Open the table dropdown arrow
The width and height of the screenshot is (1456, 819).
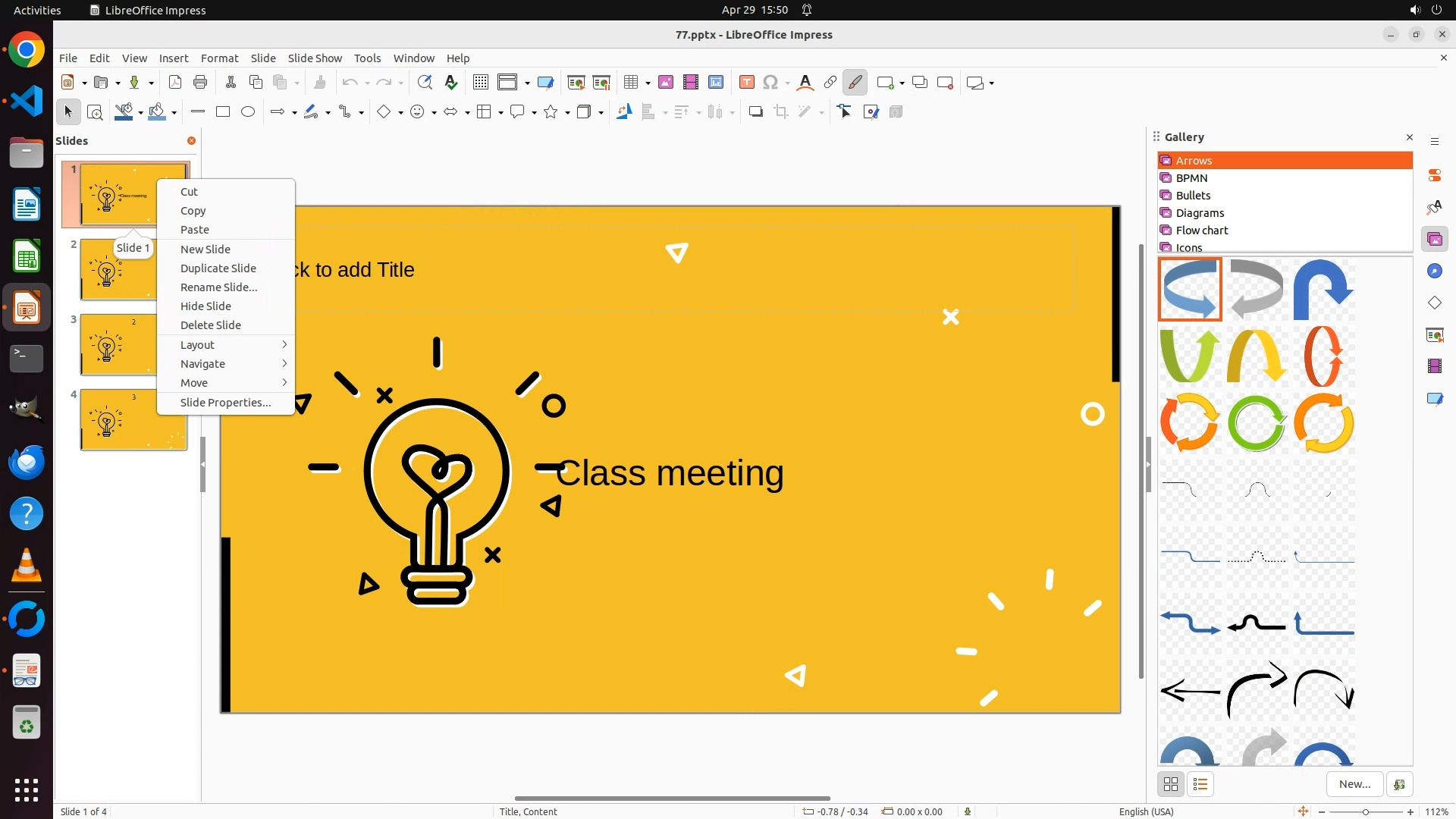pos(648,83)
